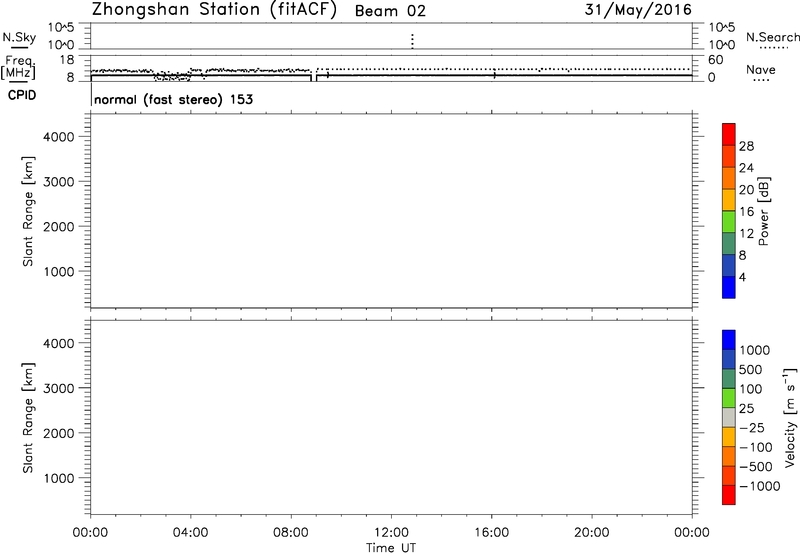Click the yellow swatch in Power colorbar
This screenshot has height=554, width=800.
pos(729,199)
